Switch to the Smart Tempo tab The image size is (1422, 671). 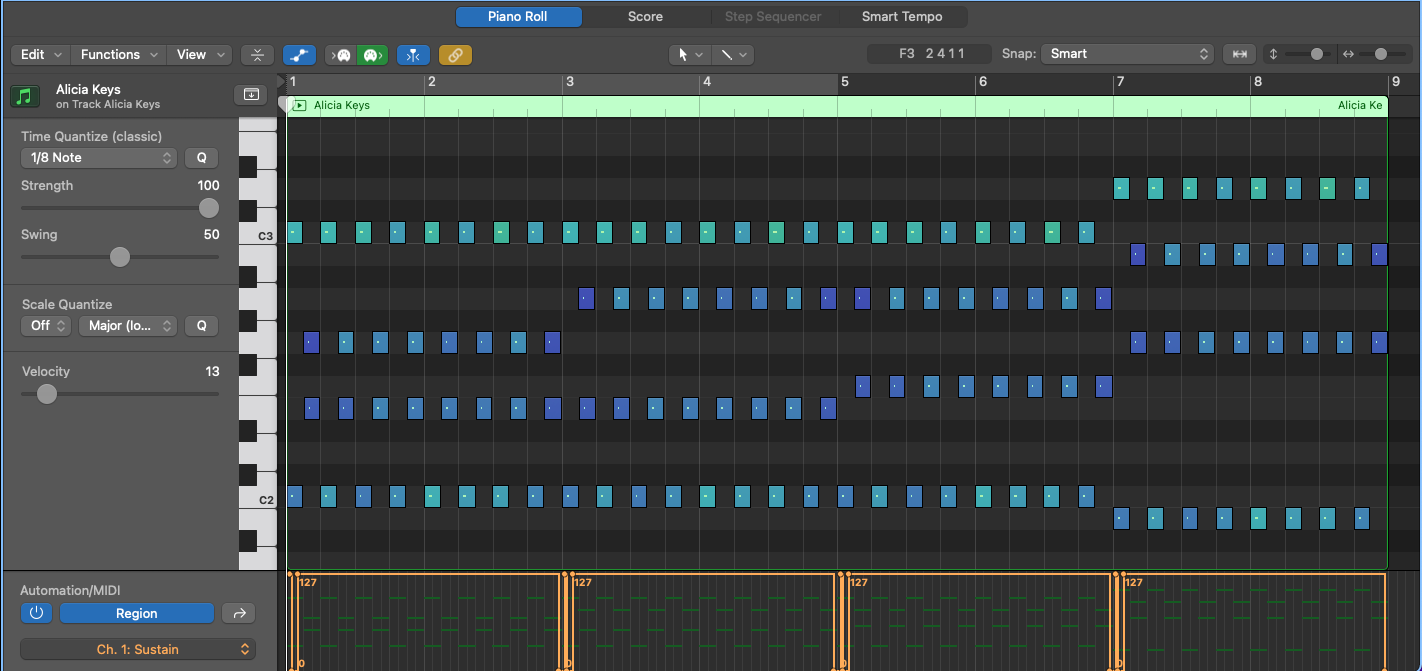point(903,16)
